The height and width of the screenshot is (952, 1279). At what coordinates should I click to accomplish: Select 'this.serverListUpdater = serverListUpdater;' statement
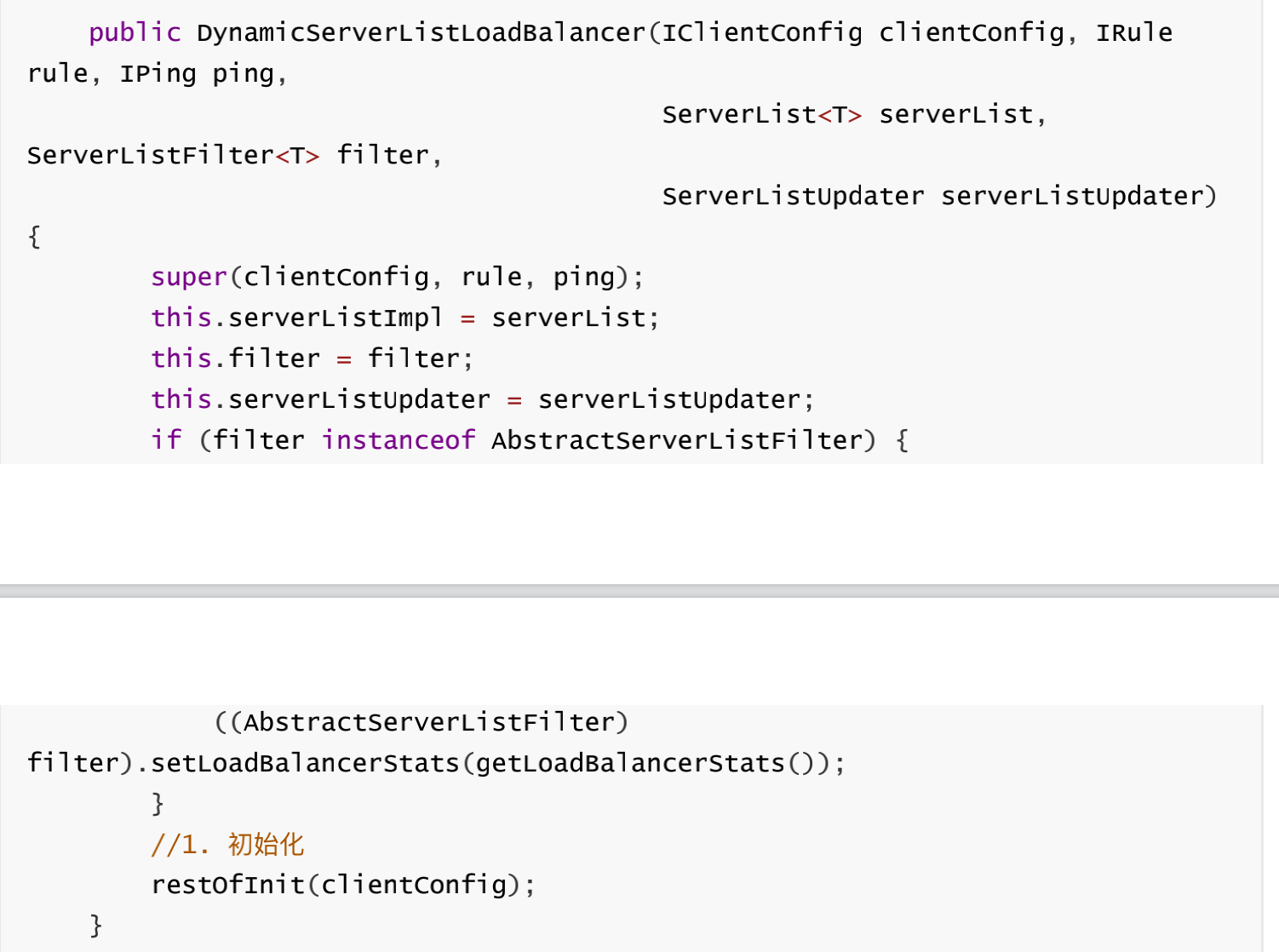[x=483, y=399]
